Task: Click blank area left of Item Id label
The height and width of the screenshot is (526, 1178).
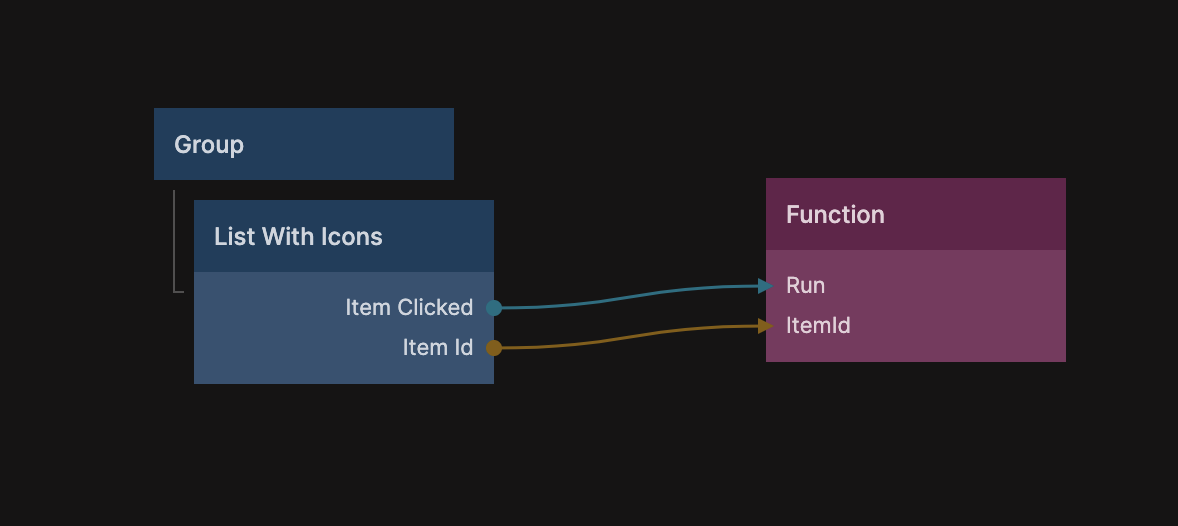Action: click(x=280, y=348)
